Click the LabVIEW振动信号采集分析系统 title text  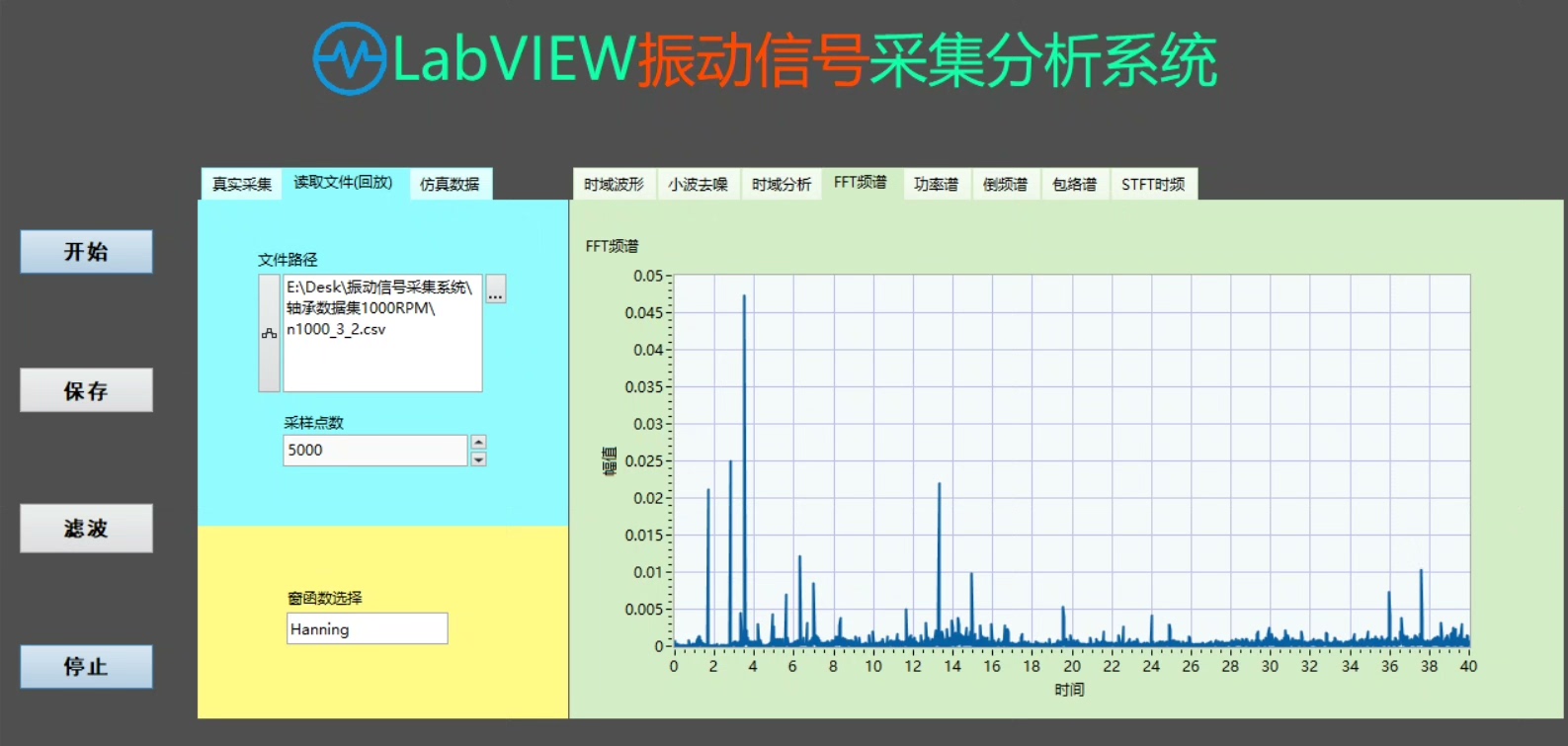point(804,60)
